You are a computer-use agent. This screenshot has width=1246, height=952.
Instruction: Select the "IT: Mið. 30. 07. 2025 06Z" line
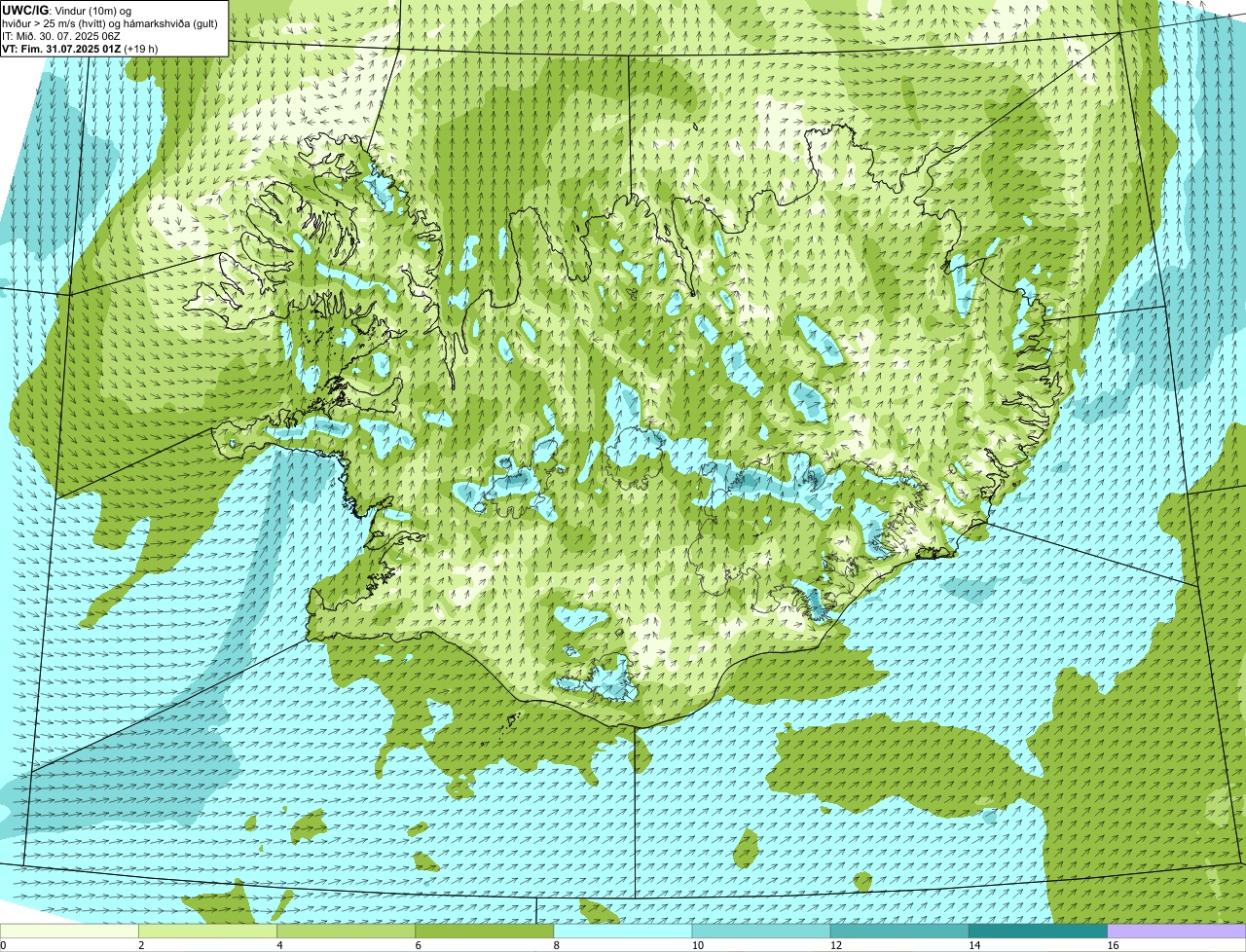(61, 36)
